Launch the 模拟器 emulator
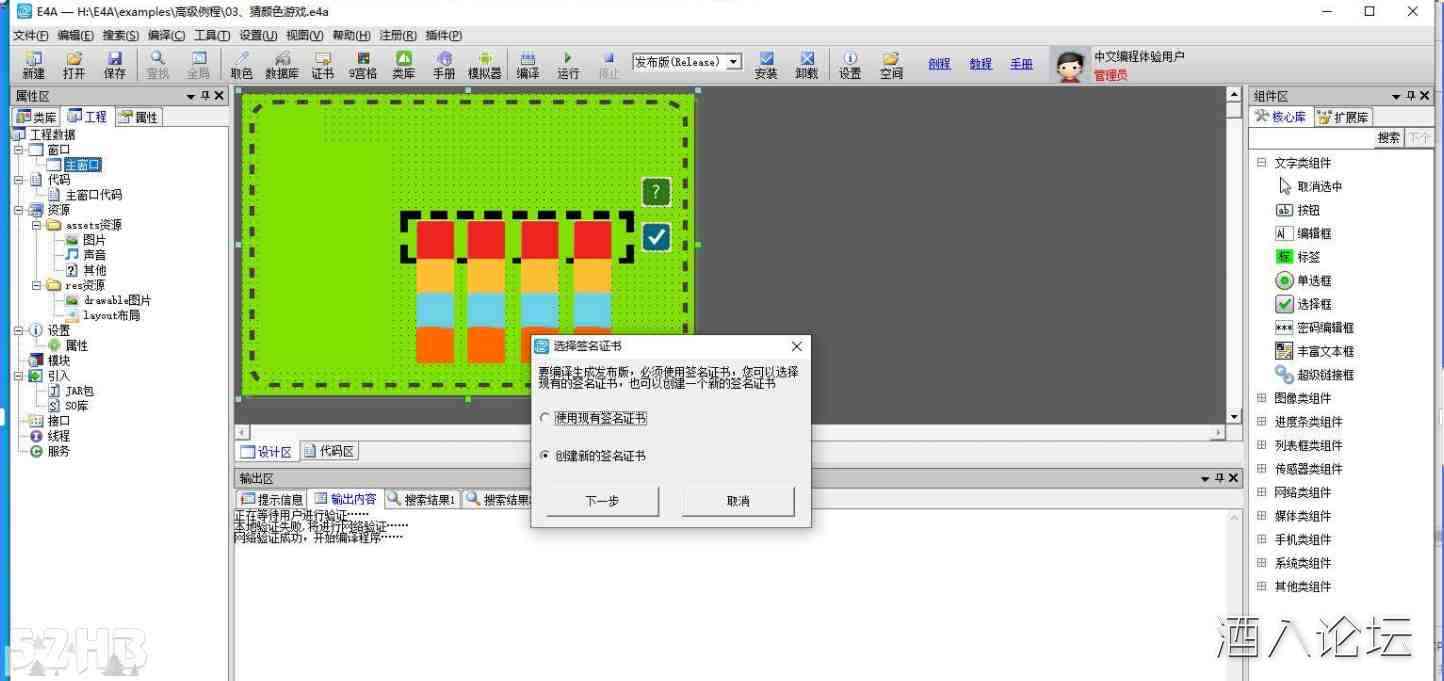 [485, 65]
